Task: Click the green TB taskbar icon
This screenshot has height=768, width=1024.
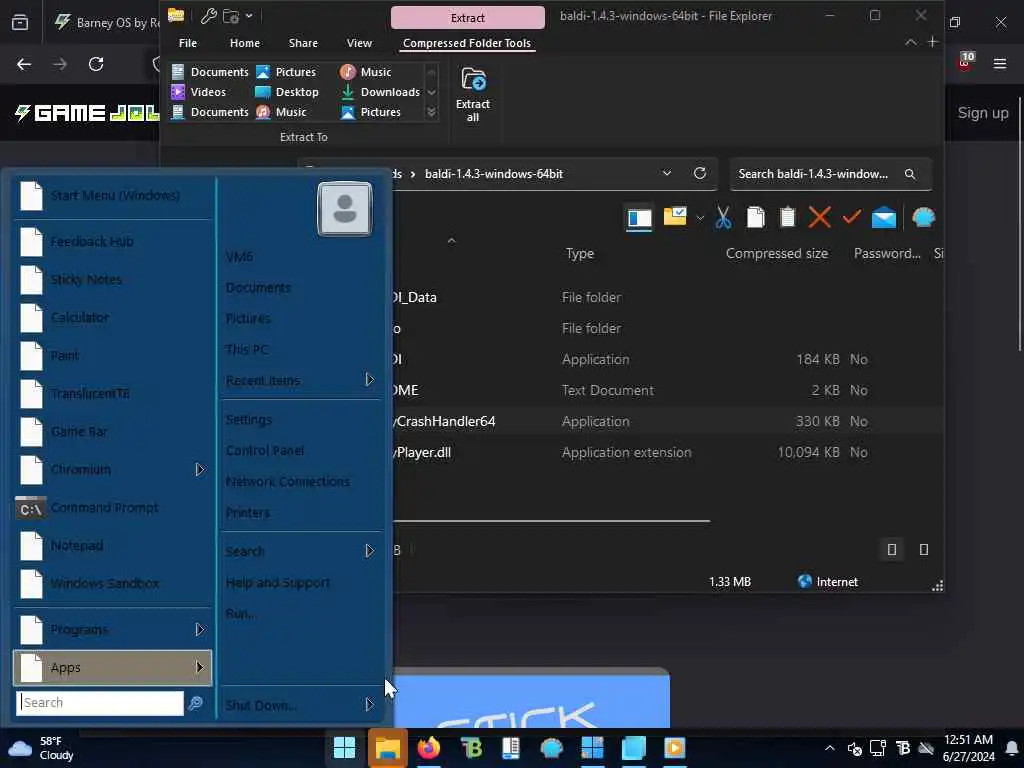Action: pos(471,748)
